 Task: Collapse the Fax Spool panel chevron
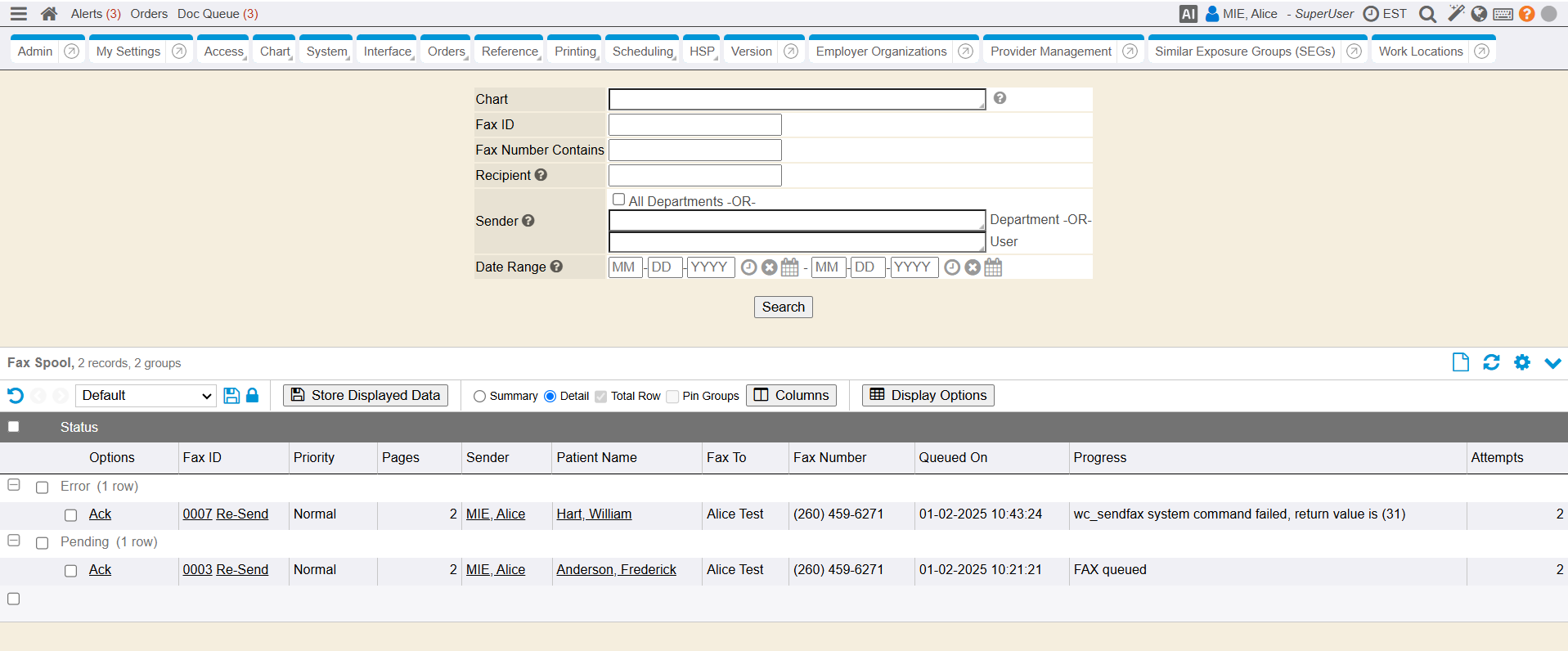click(x=1552, y=363)
